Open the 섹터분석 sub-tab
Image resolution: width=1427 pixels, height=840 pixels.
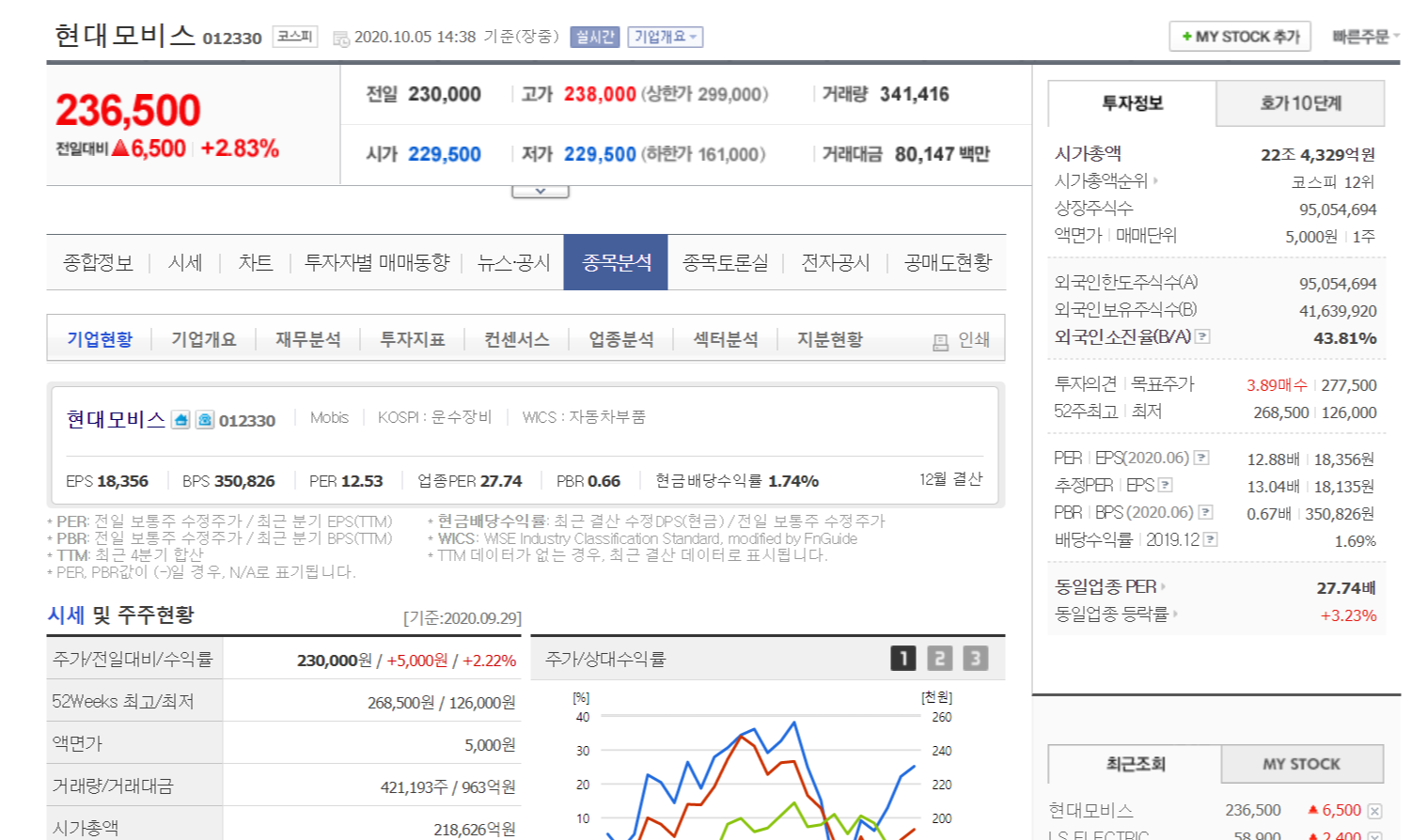pos(725,339)
